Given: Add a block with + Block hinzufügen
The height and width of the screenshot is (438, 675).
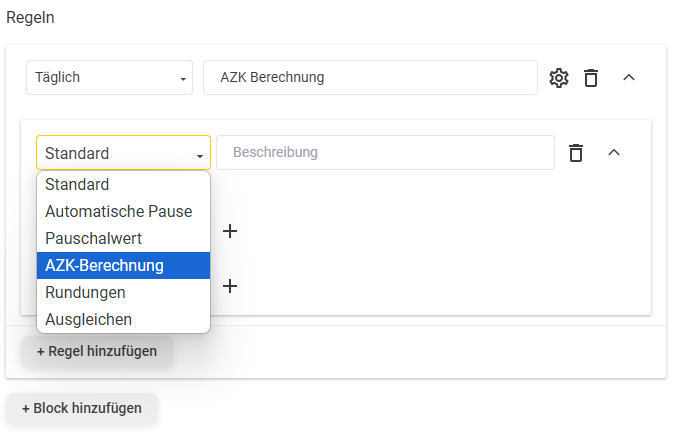Looking at the screenshot, I should 82,409.
